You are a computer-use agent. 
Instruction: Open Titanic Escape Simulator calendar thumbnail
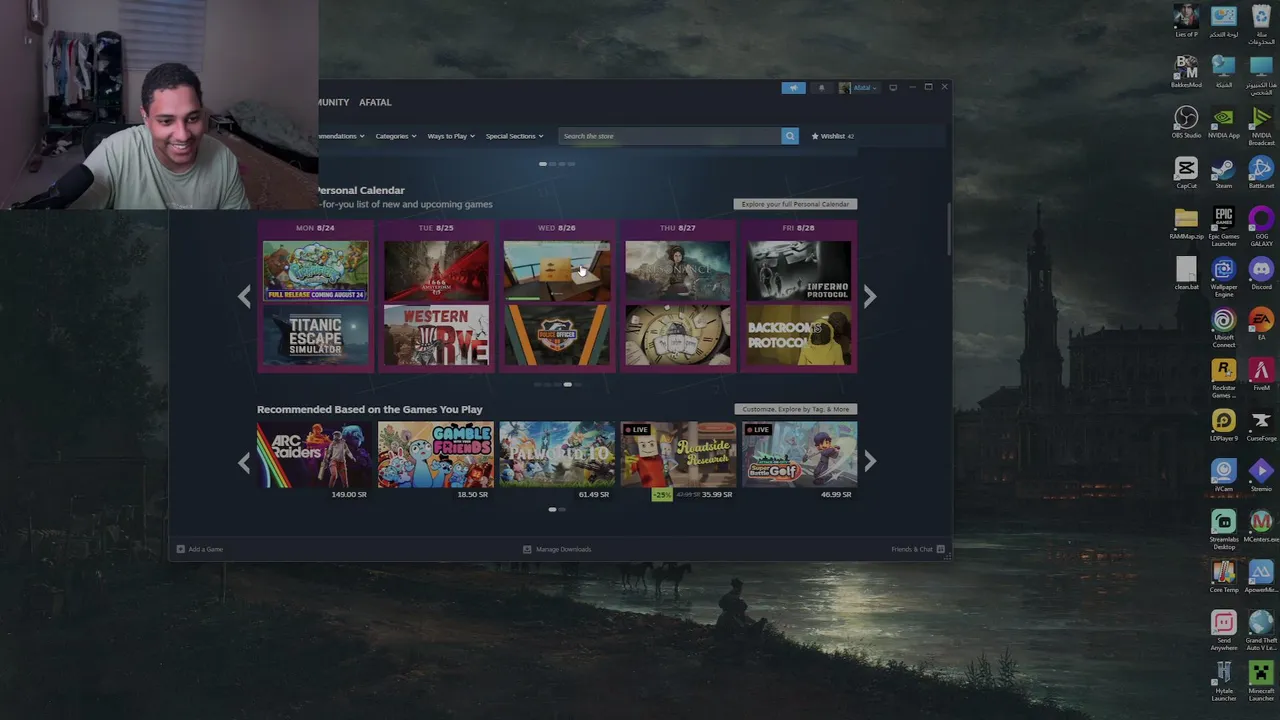pos(315,336)
